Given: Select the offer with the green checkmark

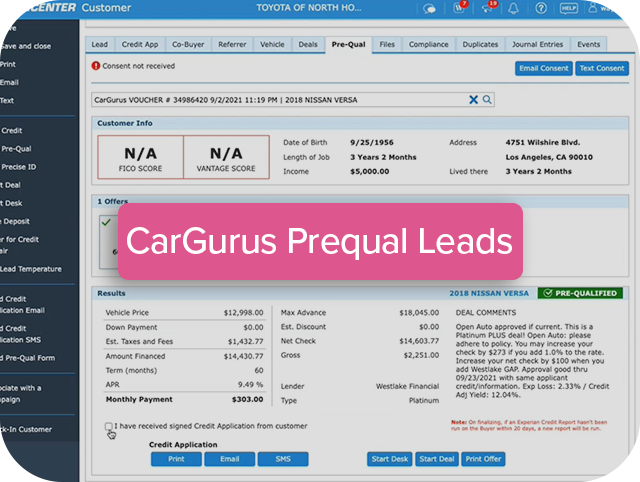Looking at the screenshot, I should tap(107, 223).
